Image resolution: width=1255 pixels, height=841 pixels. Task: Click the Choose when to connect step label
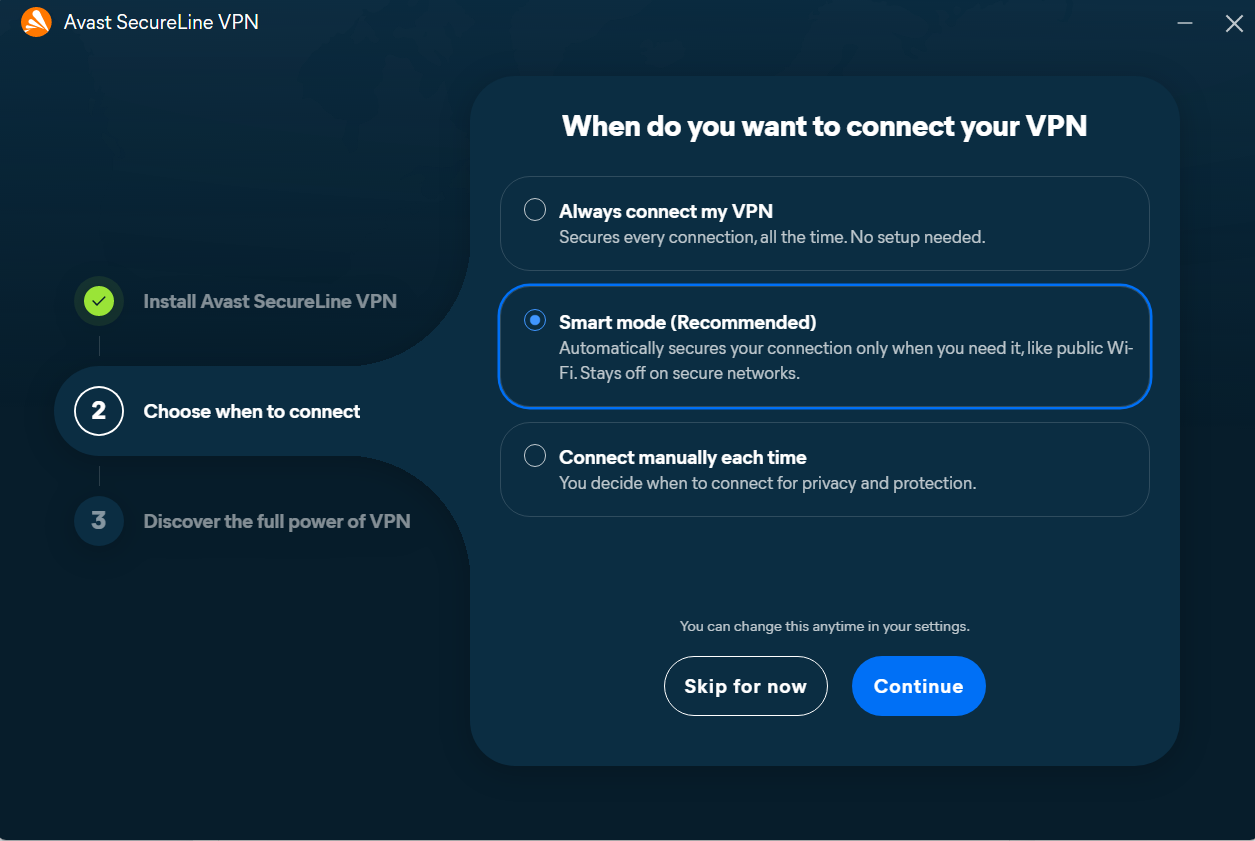251,410
